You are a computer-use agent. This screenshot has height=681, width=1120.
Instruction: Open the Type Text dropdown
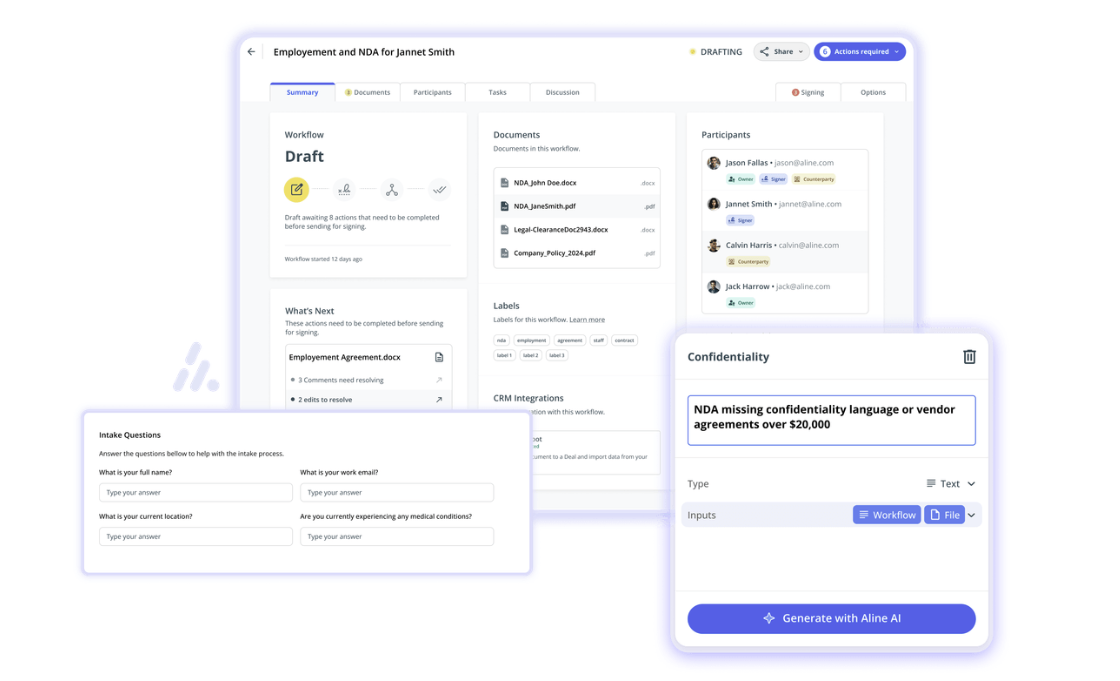coord(951,484)
